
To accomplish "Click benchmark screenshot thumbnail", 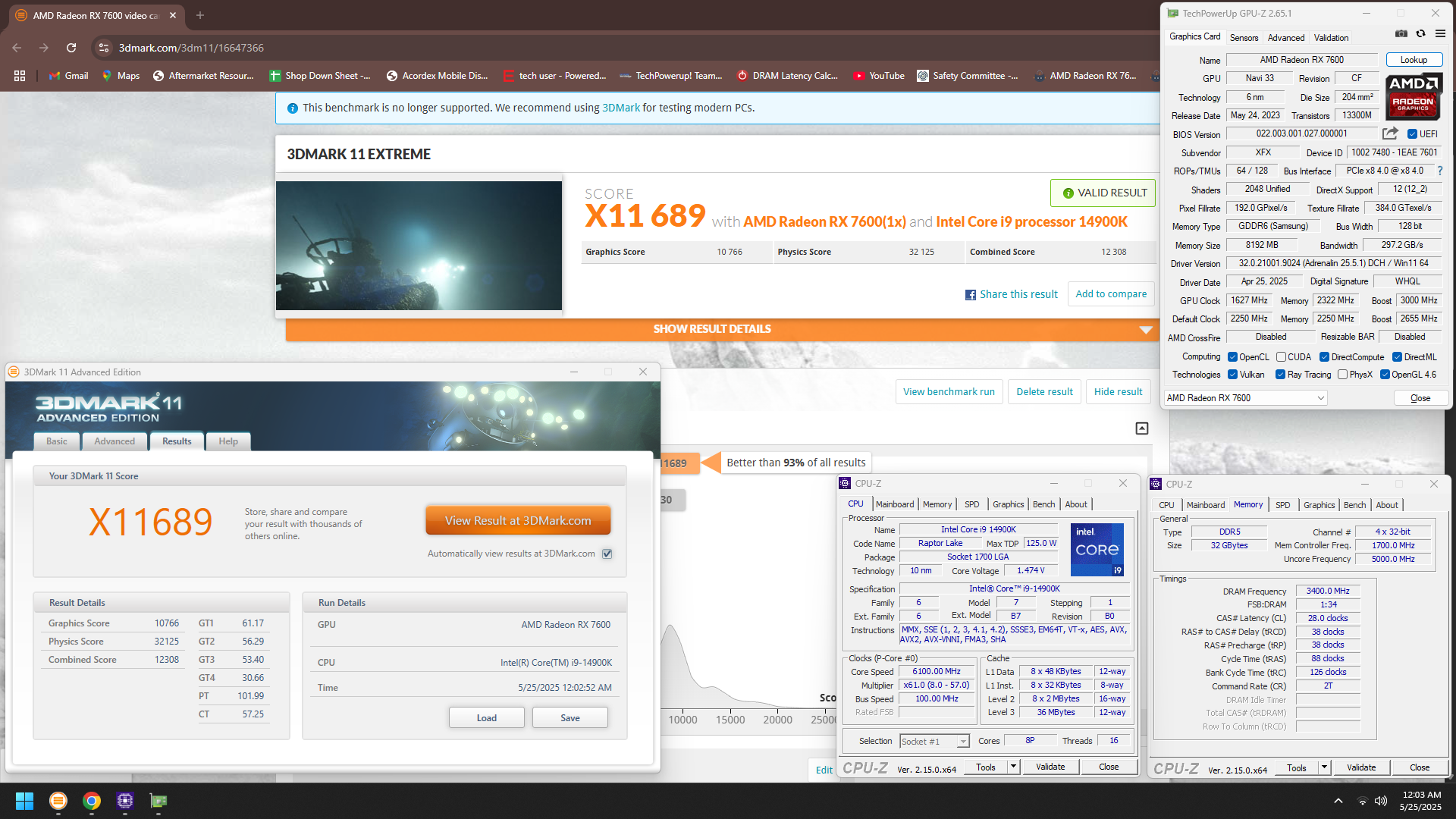I will [419, 246].
